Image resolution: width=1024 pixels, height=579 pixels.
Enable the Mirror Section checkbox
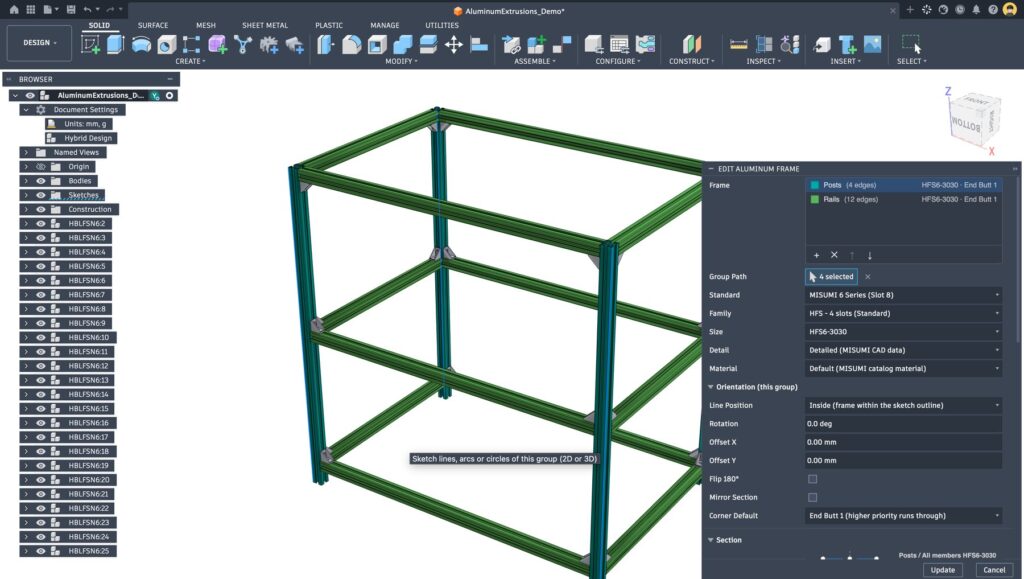pos(812,497)
